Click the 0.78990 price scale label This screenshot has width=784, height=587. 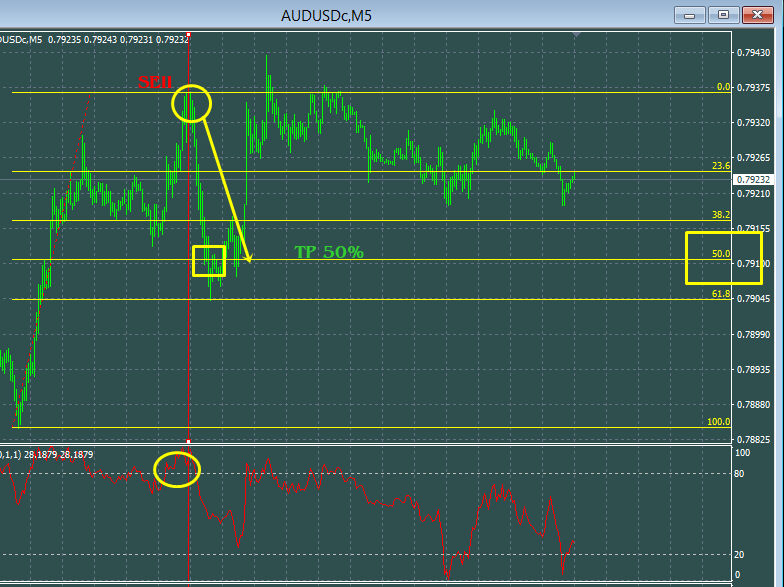click(754, 334)
